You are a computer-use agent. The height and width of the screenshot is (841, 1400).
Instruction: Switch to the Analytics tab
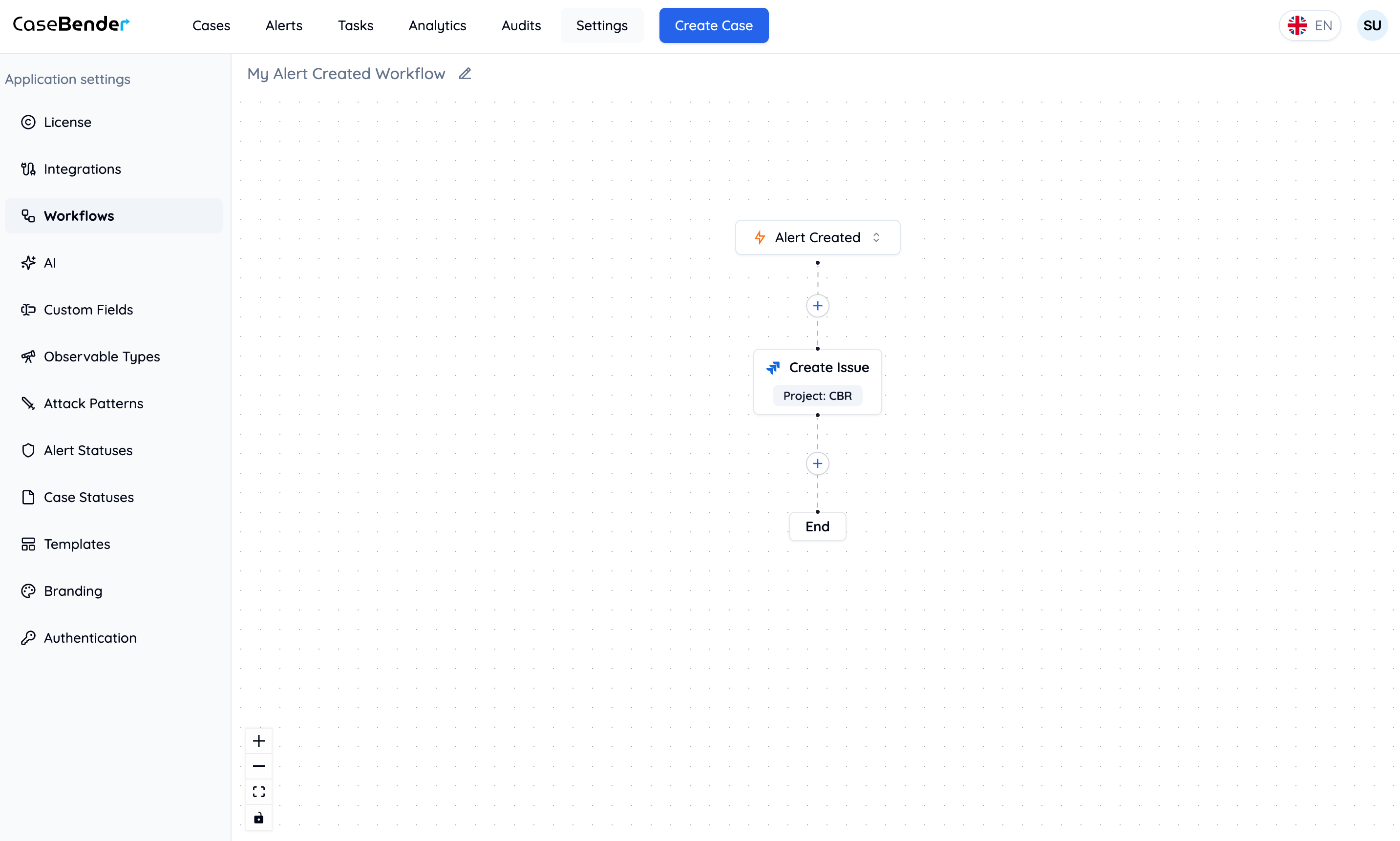(437, 25)
